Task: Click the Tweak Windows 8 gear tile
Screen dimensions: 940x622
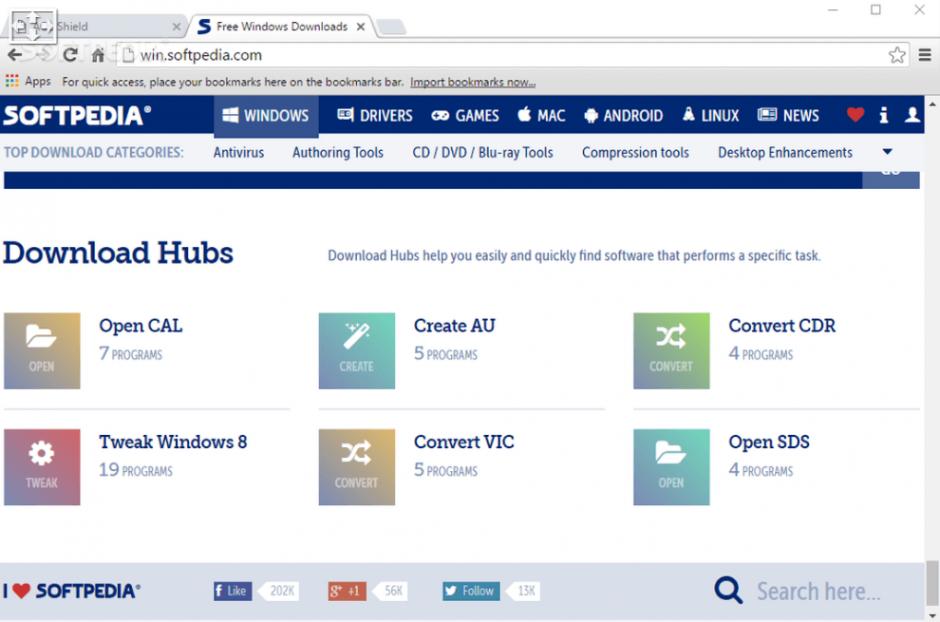Action: [x=42, y=467]
